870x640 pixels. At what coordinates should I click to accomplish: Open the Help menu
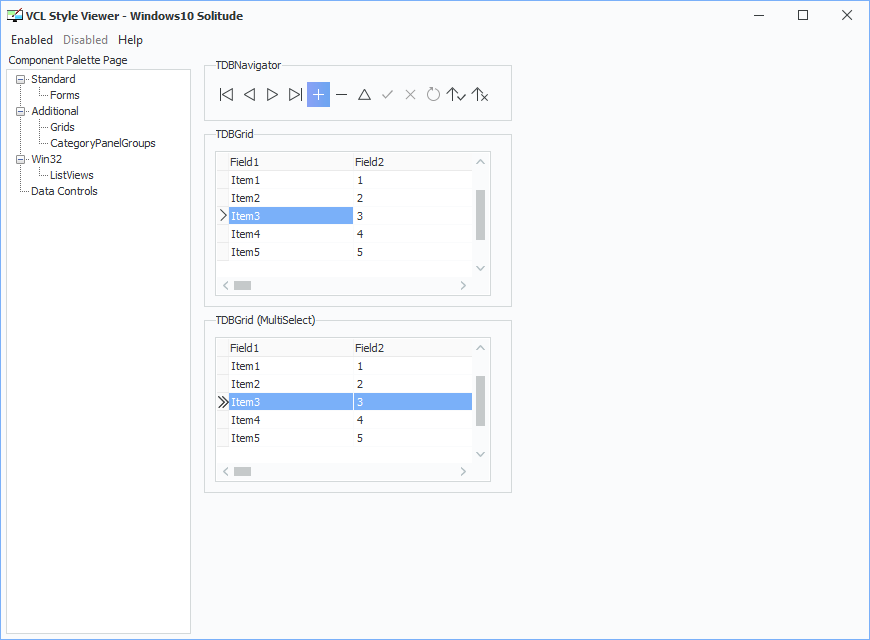pyautogui.click(x=130, y=40)
